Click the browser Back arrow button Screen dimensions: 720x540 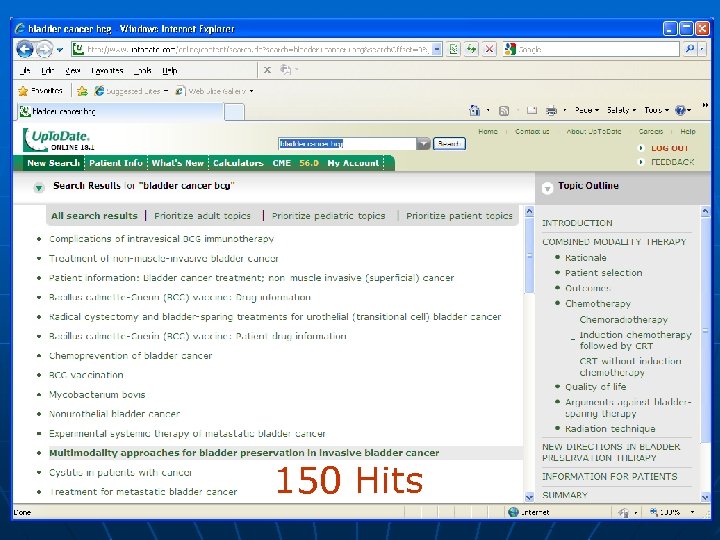pyautogui.click(x=26, y=48)
